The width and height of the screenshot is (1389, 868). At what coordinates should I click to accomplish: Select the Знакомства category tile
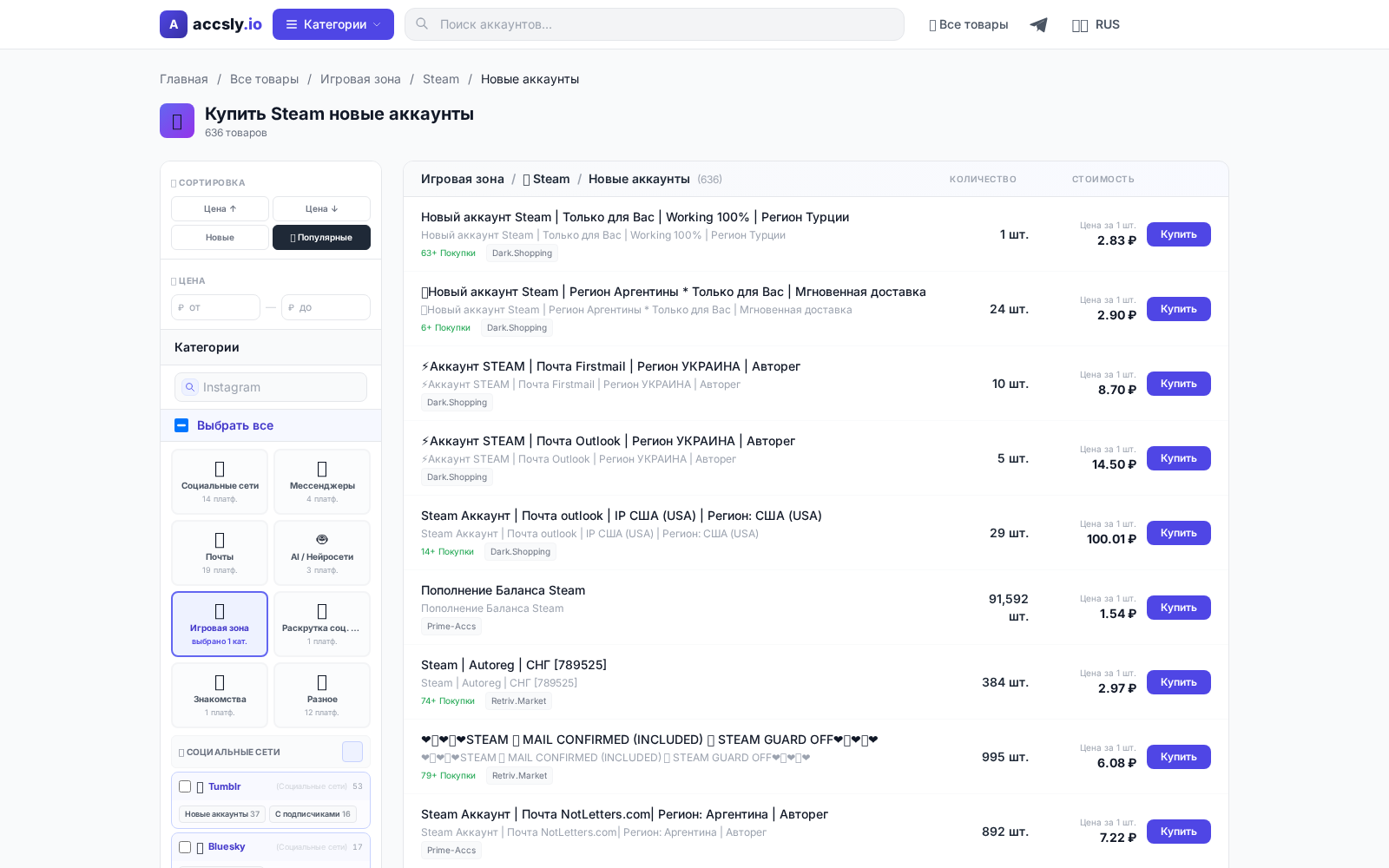220,695
